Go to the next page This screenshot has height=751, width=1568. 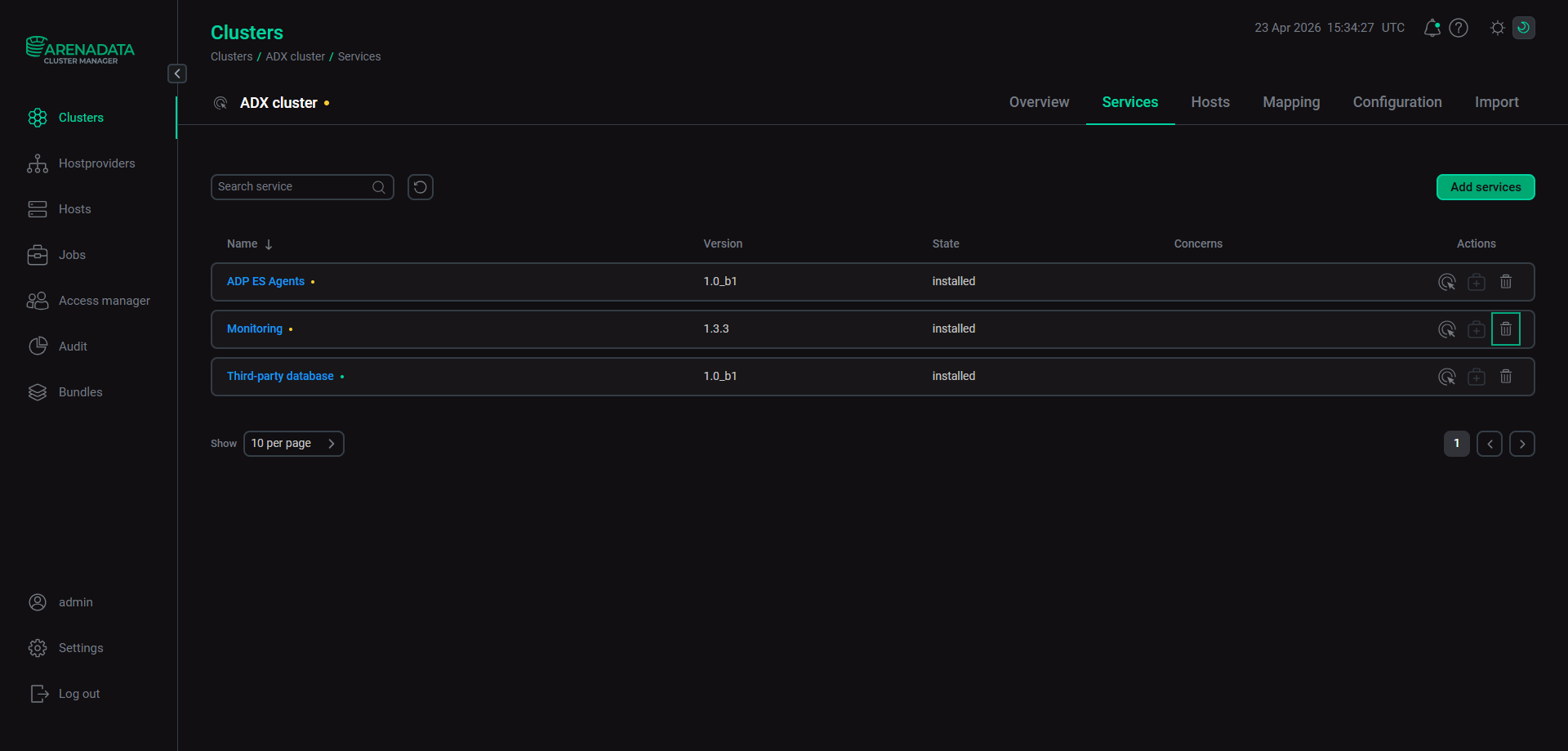point(1522,444)
